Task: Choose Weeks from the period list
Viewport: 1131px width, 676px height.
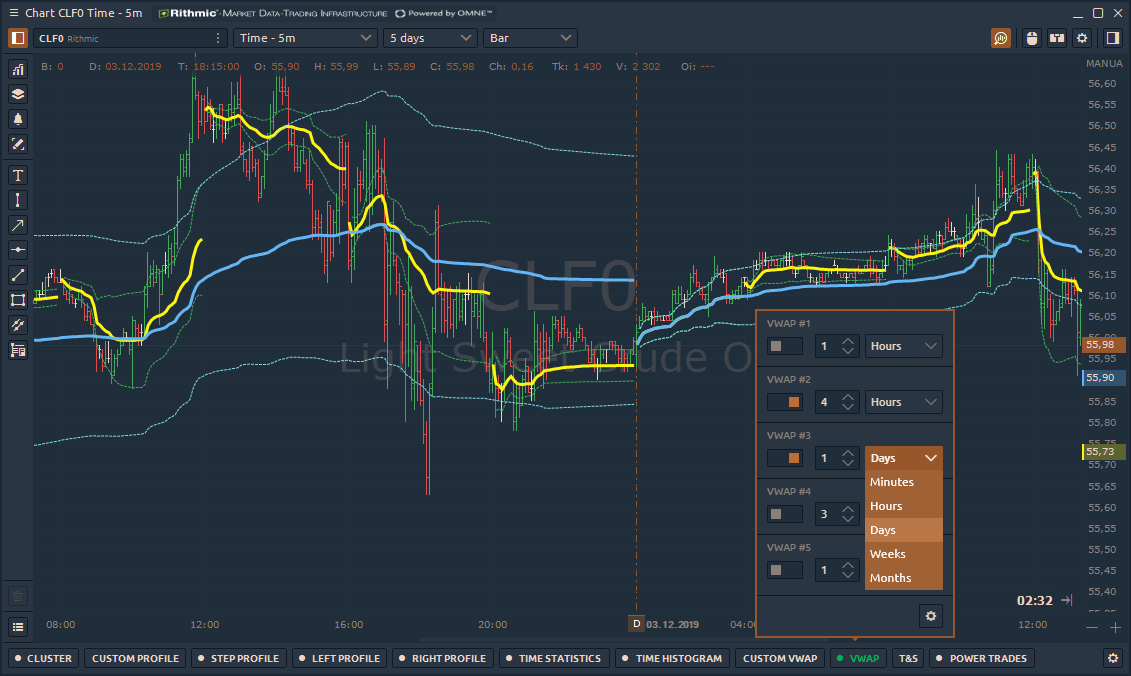Action: click(x=888, y=554)
